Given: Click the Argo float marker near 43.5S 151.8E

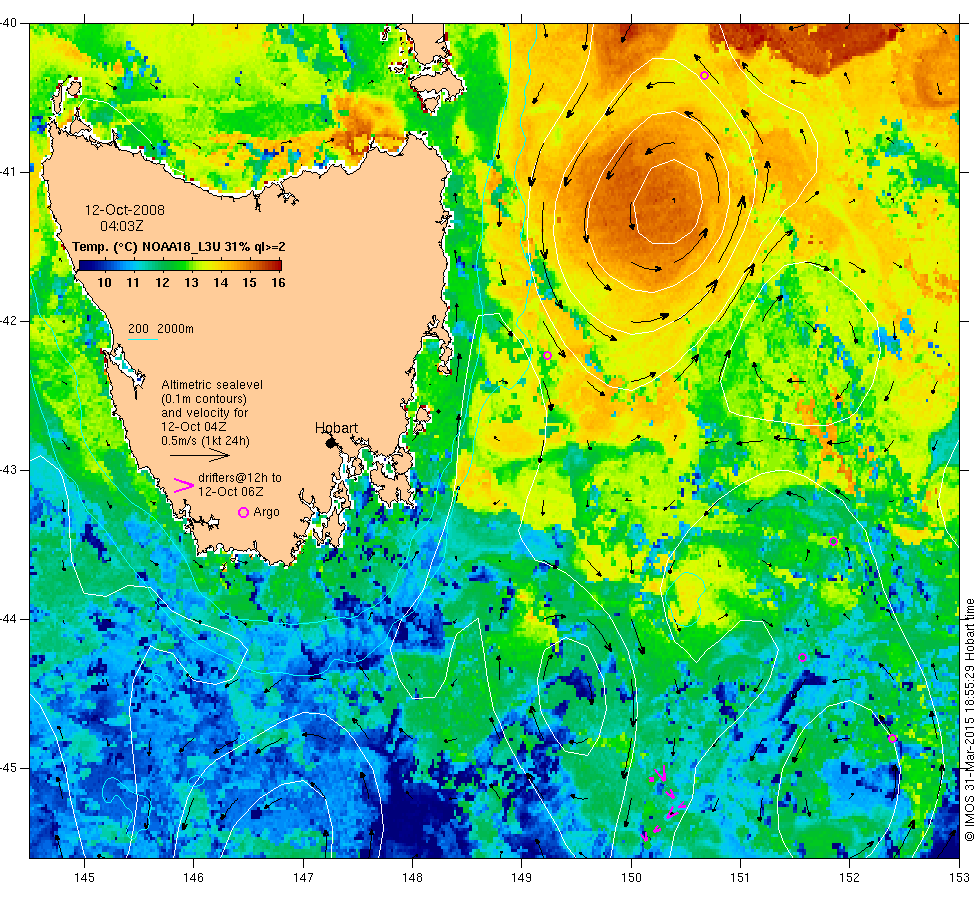Looking at the screenshot, I should [833, 541].
